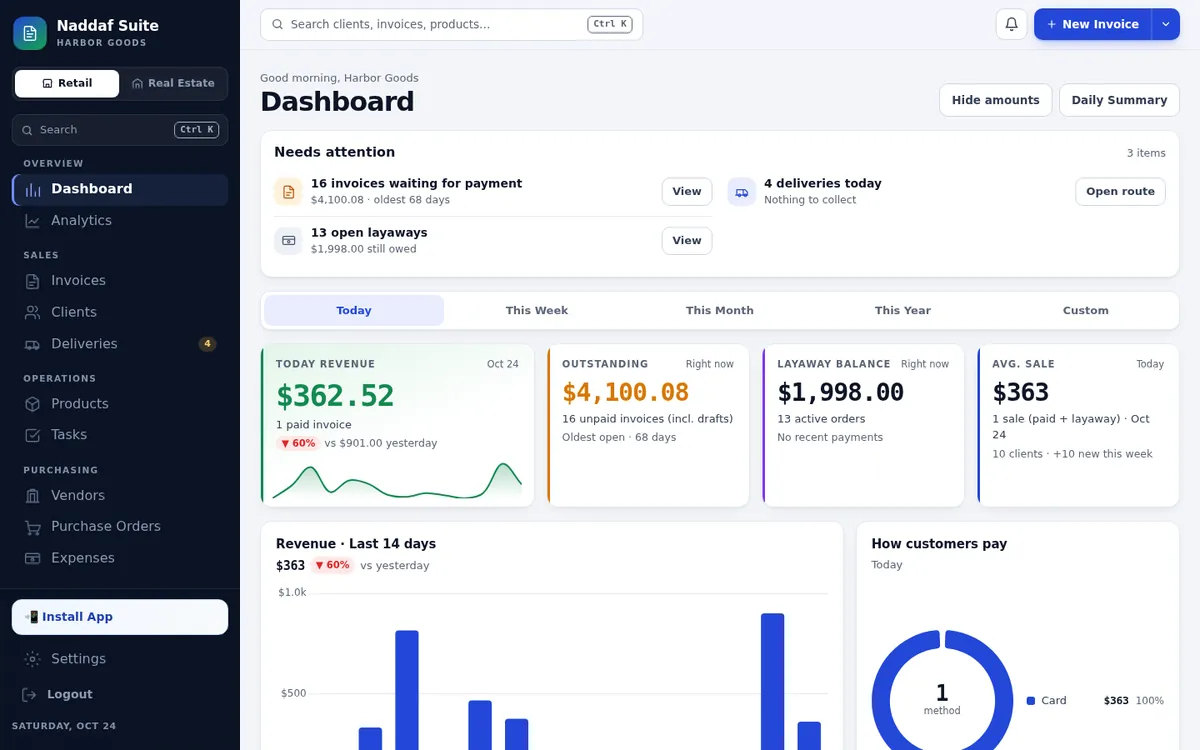
Task: Click the sidebar Search box
Action: coord(120,130)
